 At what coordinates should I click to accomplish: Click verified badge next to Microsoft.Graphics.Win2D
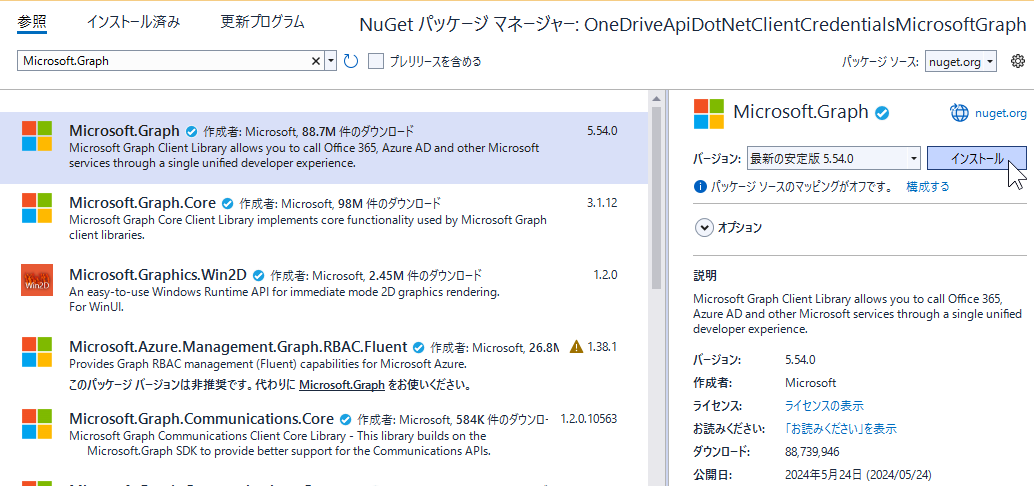click(259, 275)
